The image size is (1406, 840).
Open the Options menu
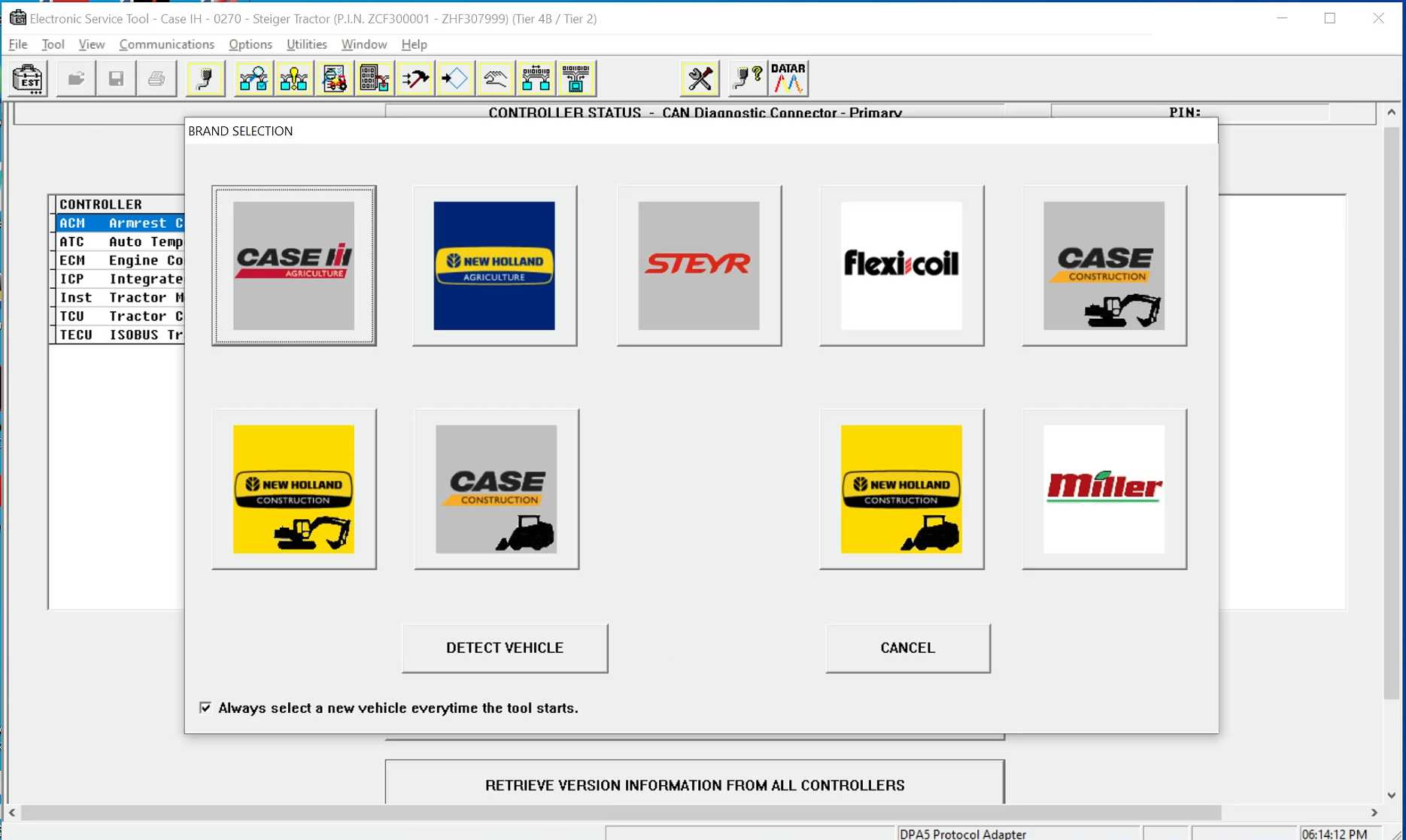click(251, 44)
